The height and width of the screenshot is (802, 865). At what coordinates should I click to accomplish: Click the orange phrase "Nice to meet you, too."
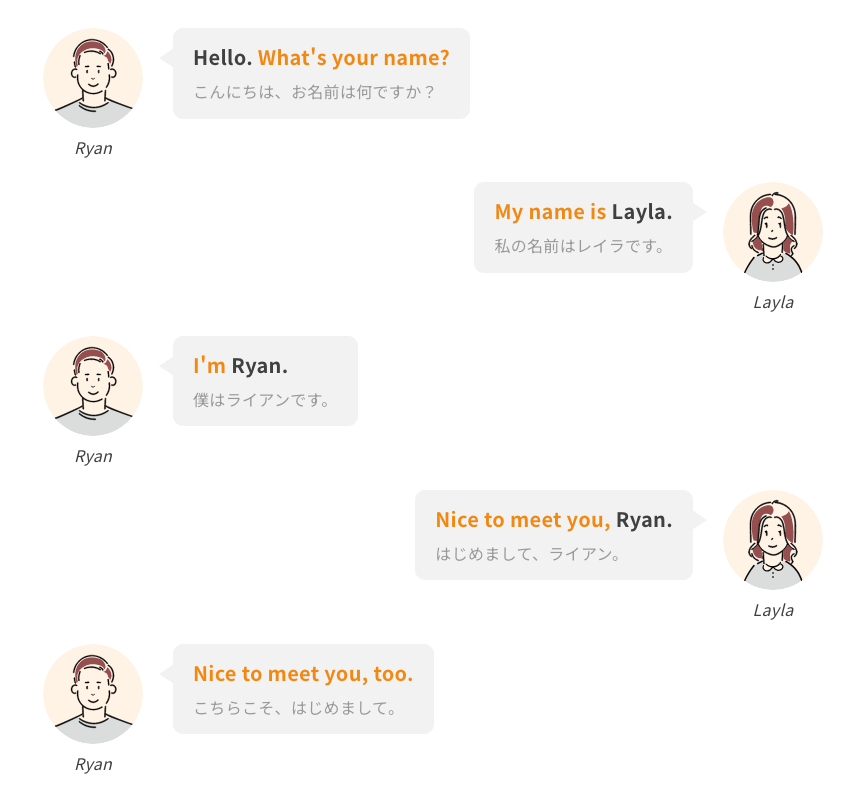click(x=303, y=674)
